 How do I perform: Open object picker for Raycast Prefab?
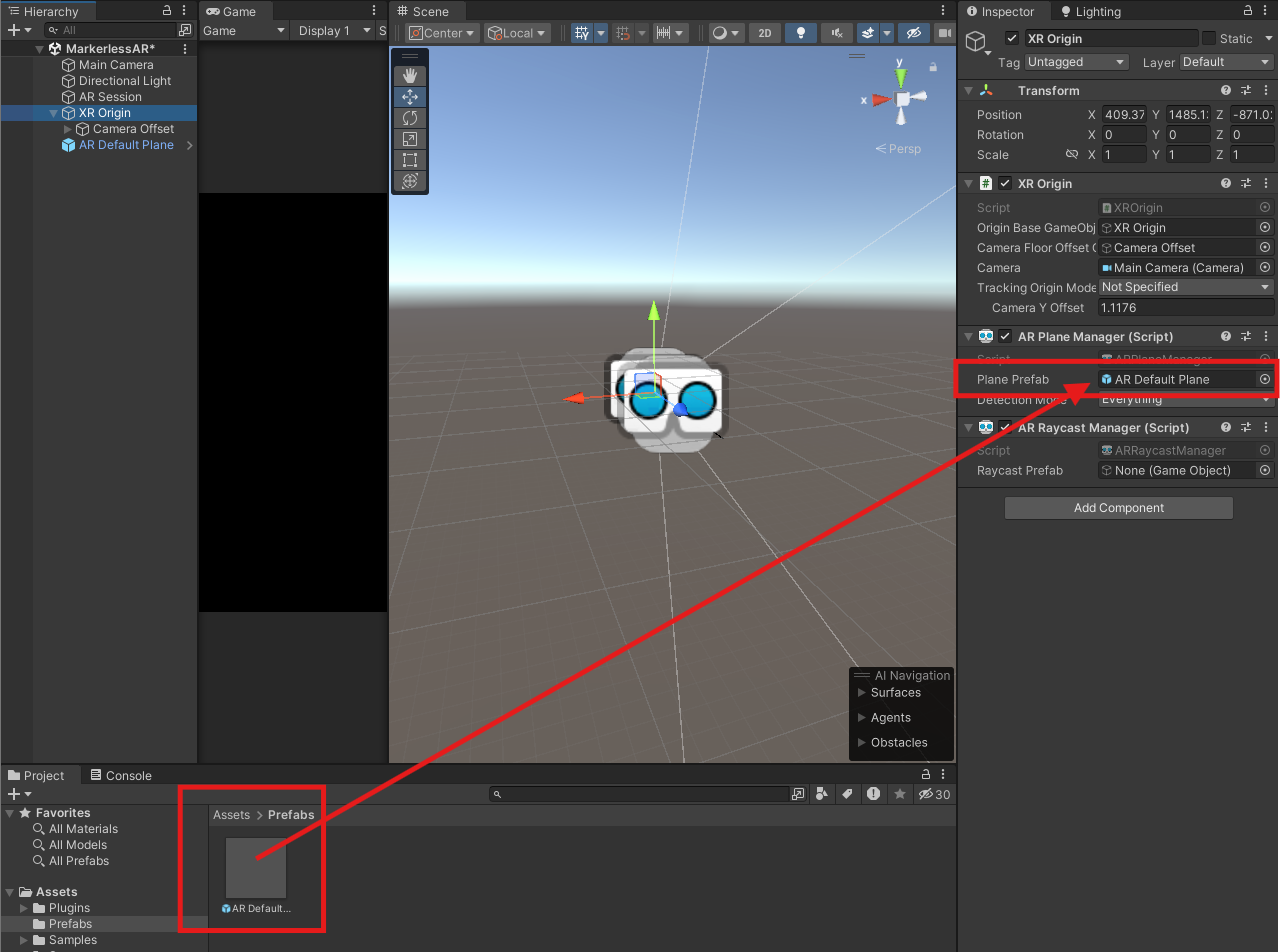pyautogui.click(x=1265, y=470)
